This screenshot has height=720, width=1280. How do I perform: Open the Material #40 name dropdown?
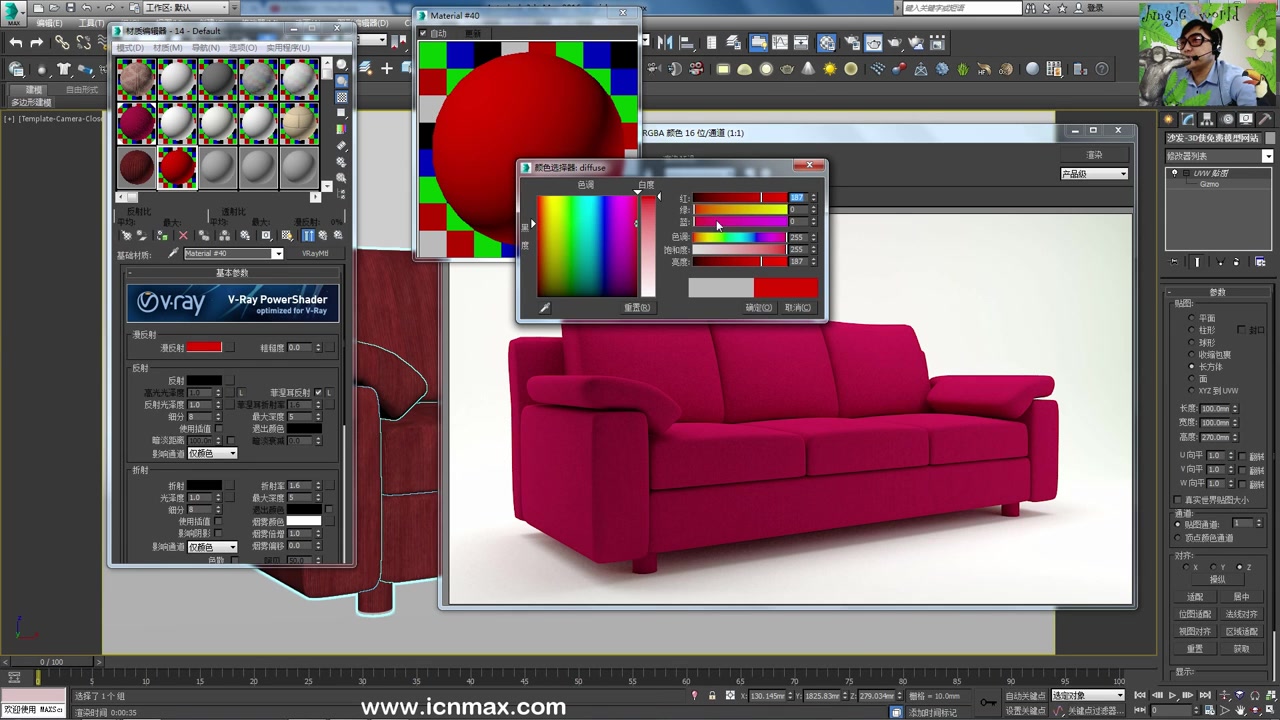pos(278,253)
